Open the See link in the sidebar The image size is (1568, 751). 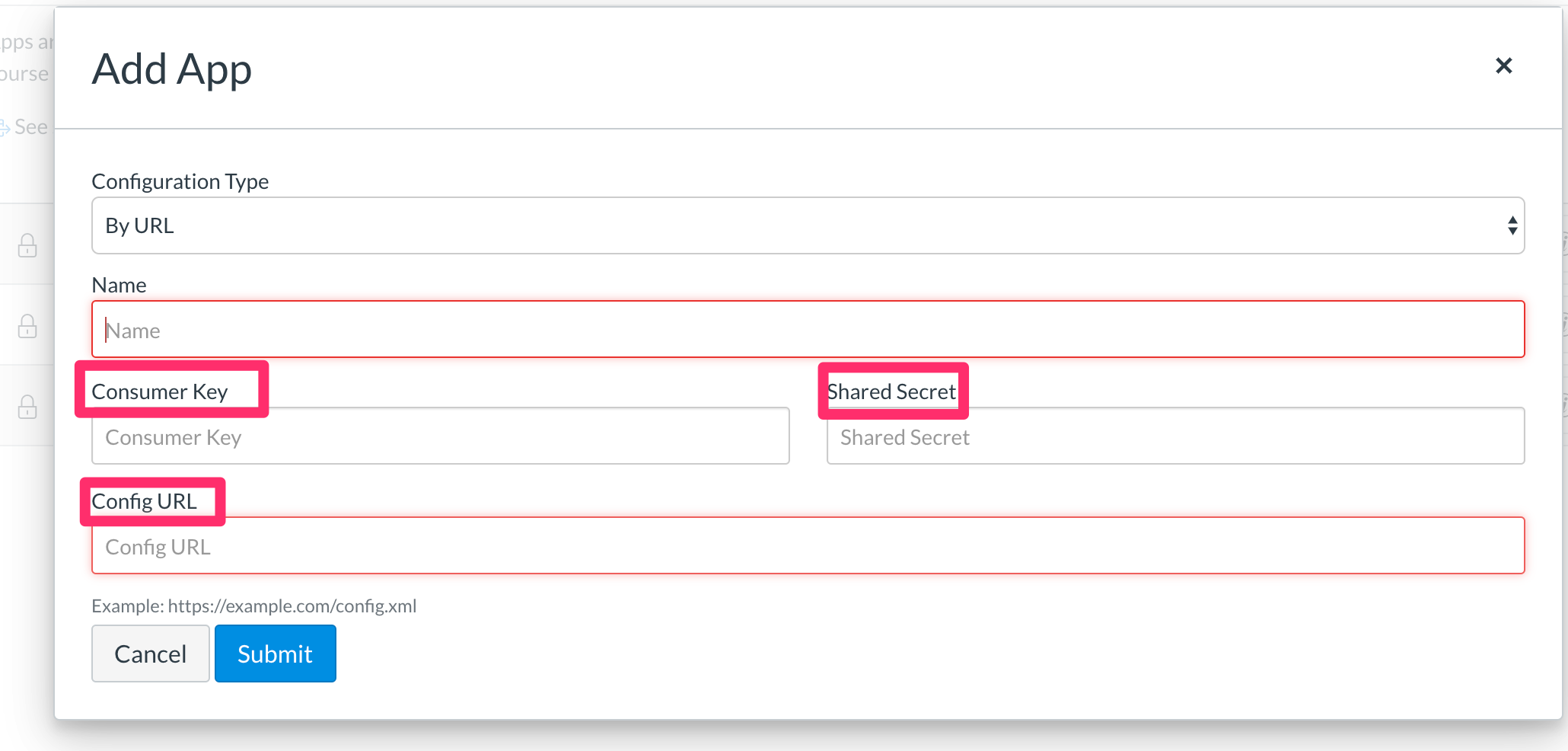(x=31, y=126)
